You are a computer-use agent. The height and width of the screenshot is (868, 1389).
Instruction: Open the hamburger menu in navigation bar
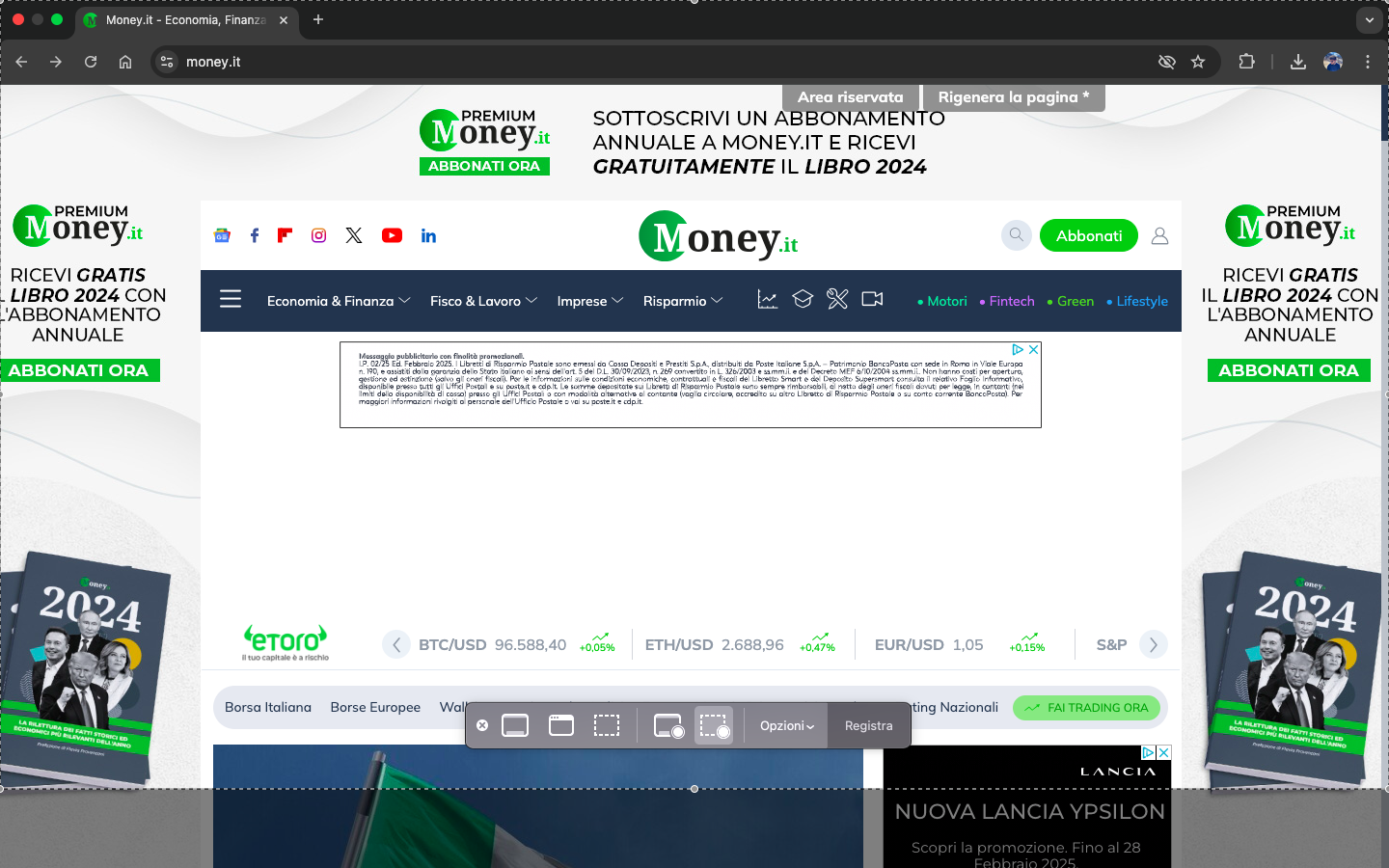click(231, 300)
